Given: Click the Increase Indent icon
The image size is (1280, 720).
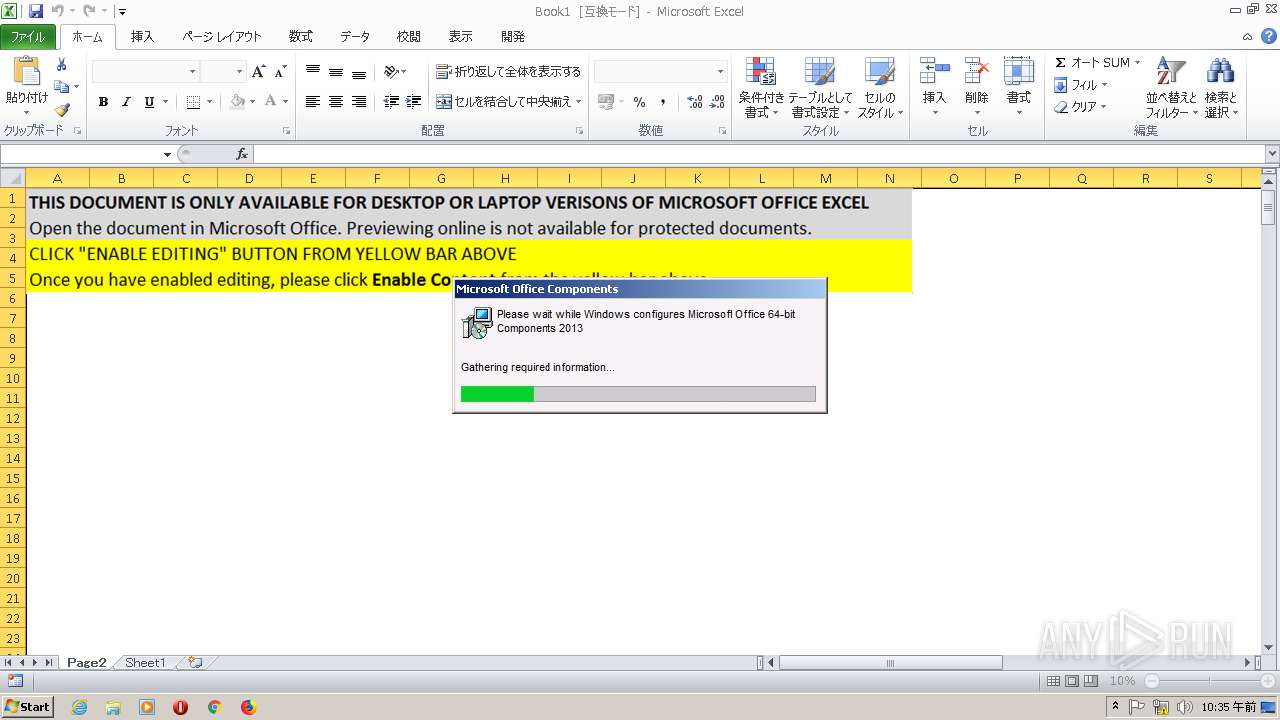Looking at the screenshot, I should 412,102.
